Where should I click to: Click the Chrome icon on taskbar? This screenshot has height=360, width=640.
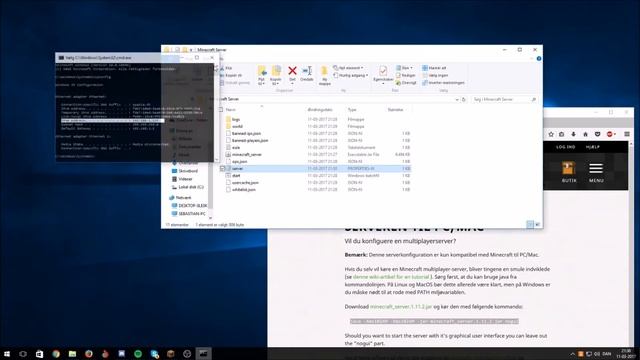coord(56,354)
